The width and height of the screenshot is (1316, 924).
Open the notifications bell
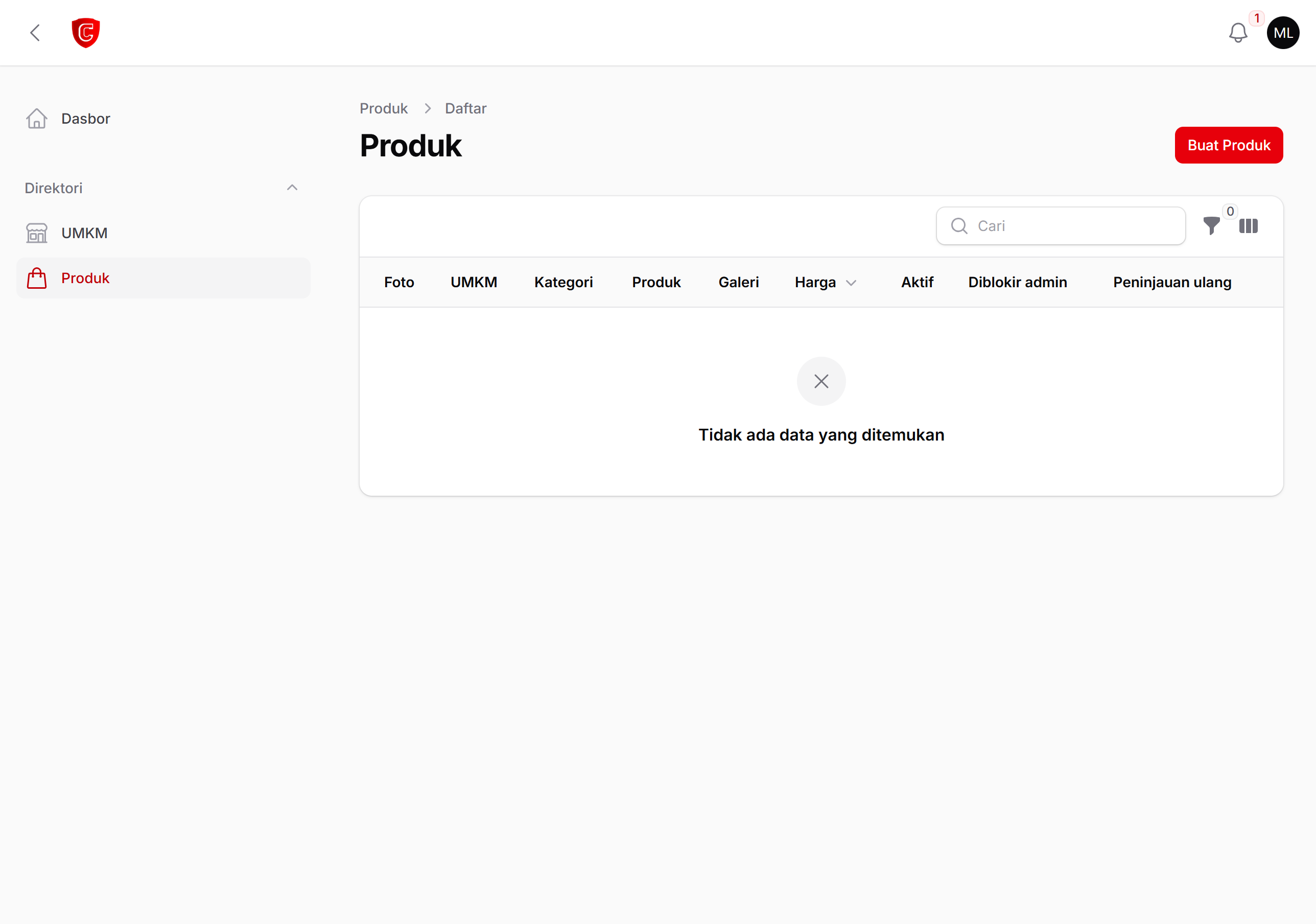1238,33
